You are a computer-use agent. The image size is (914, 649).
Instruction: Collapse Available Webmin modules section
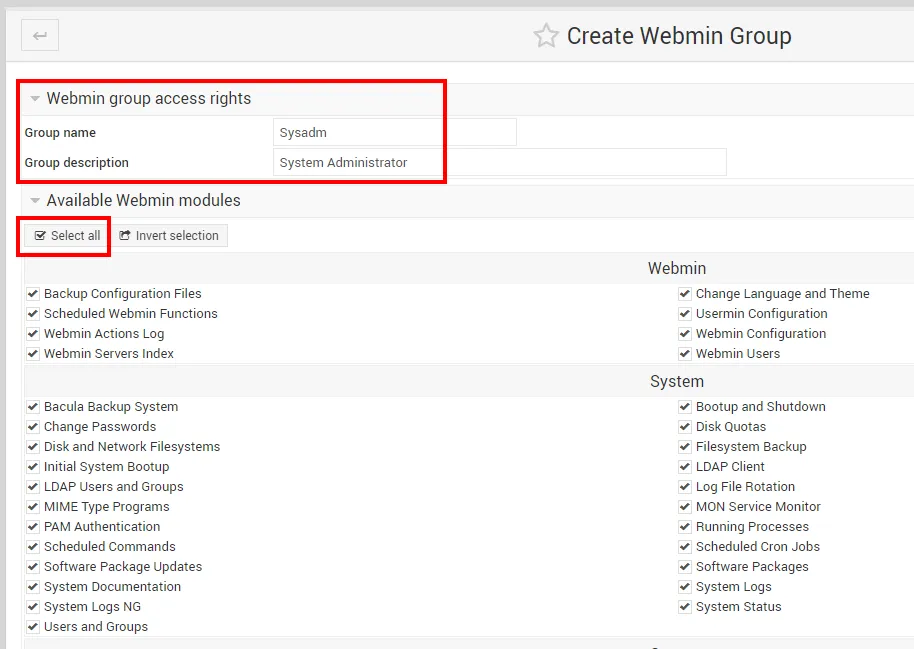tap(35, 201)
